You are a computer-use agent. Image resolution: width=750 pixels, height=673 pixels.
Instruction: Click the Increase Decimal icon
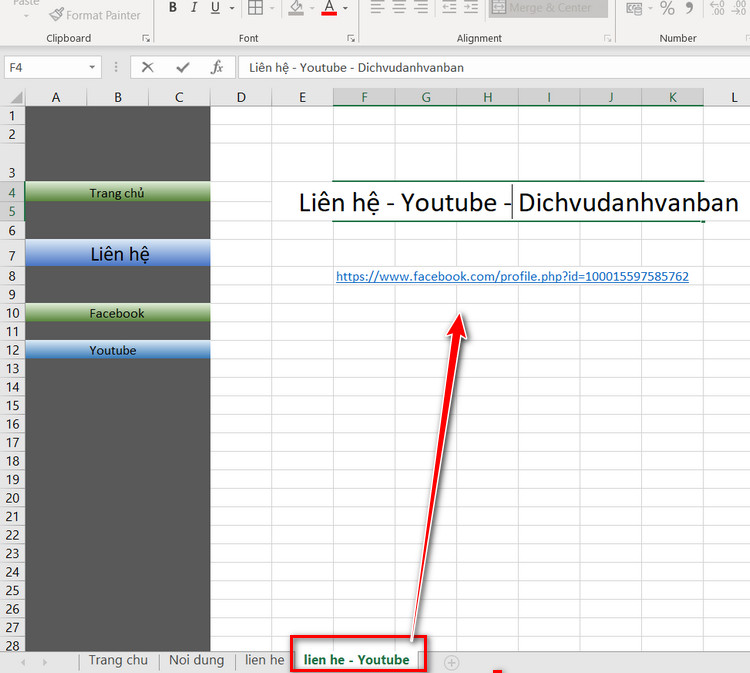(x=717, y=8)
